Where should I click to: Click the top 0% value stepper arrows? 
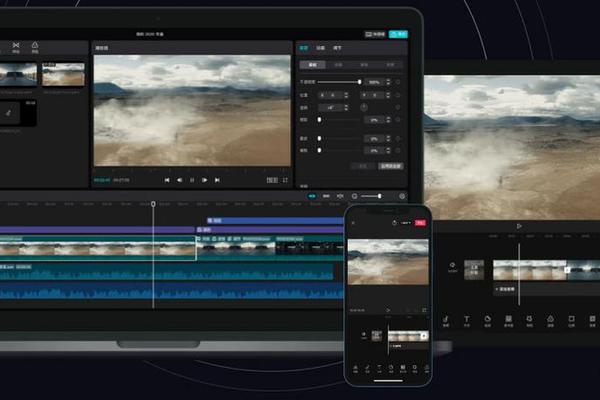point(388,120)
